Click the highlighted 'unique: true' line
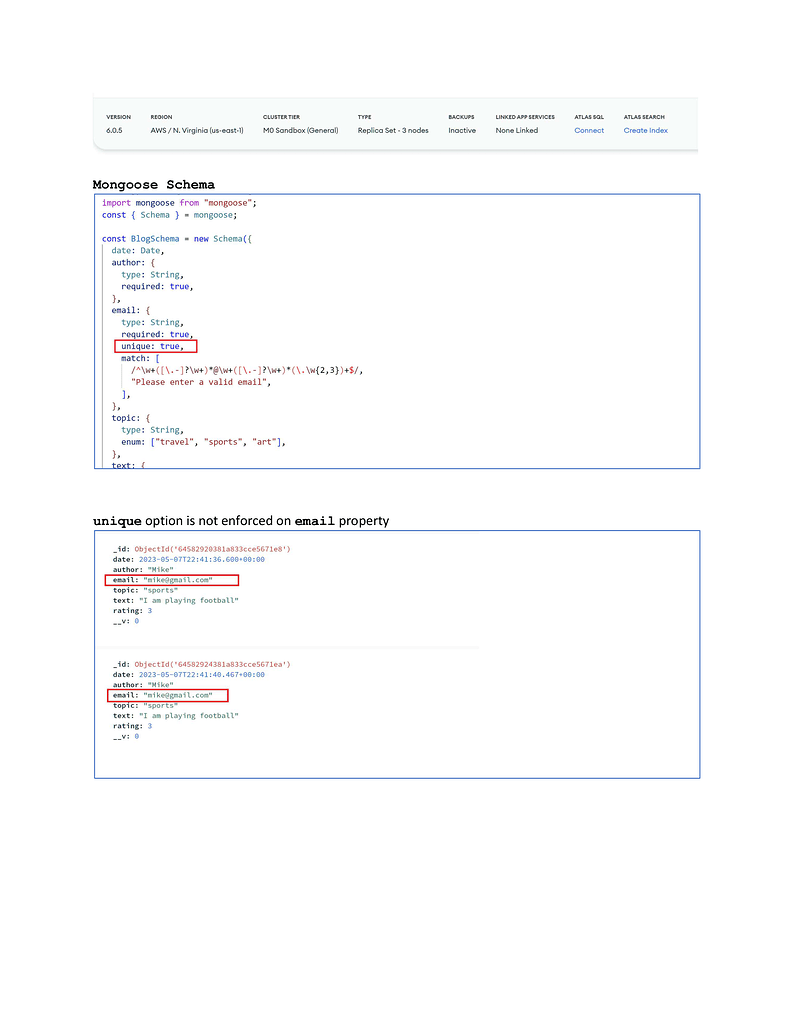The image size is (791, 1024). pos(155,346)
